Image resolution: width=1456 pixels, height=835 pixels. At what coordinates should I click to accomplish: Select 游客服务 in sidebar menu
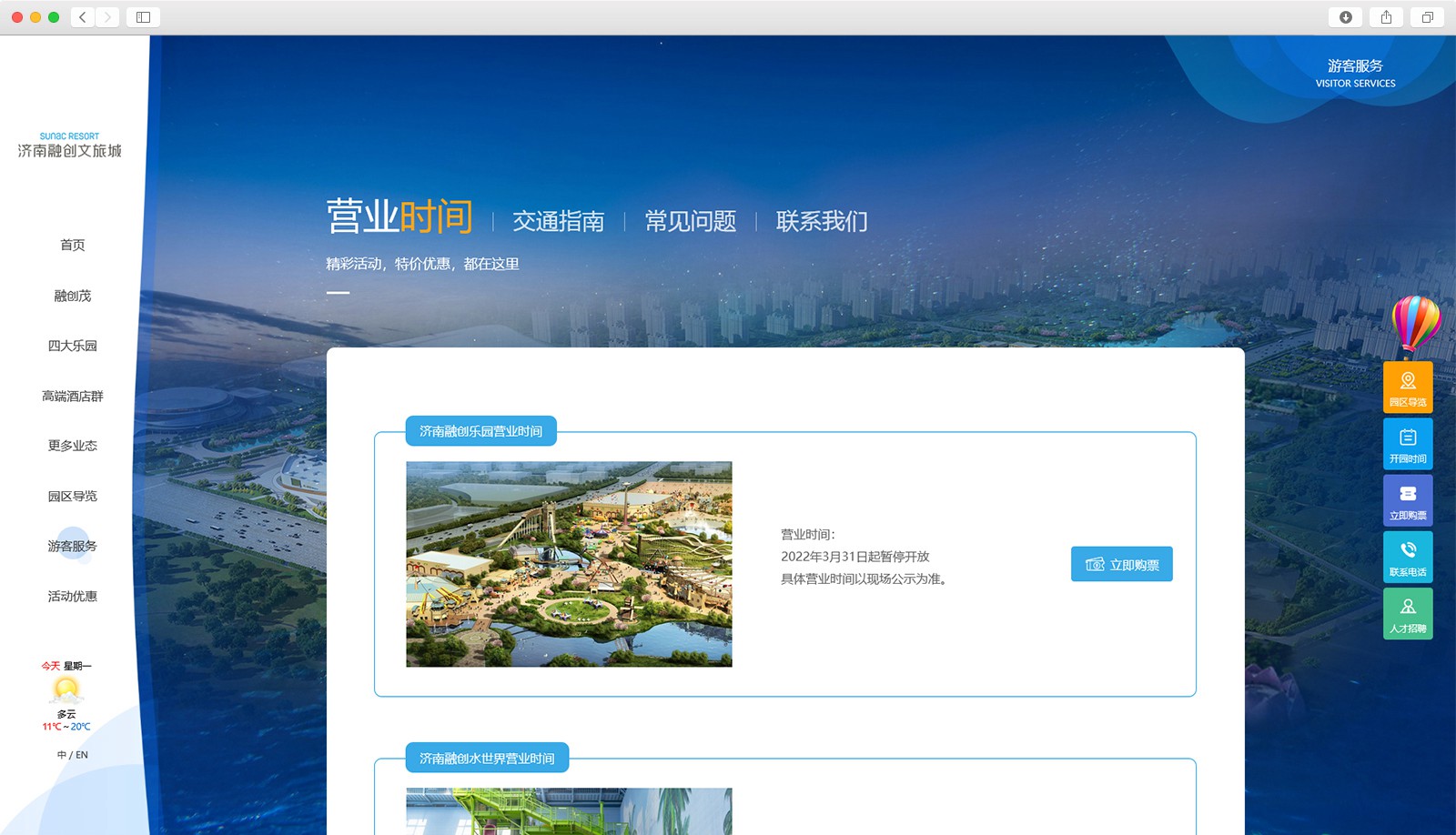point(73,546)
